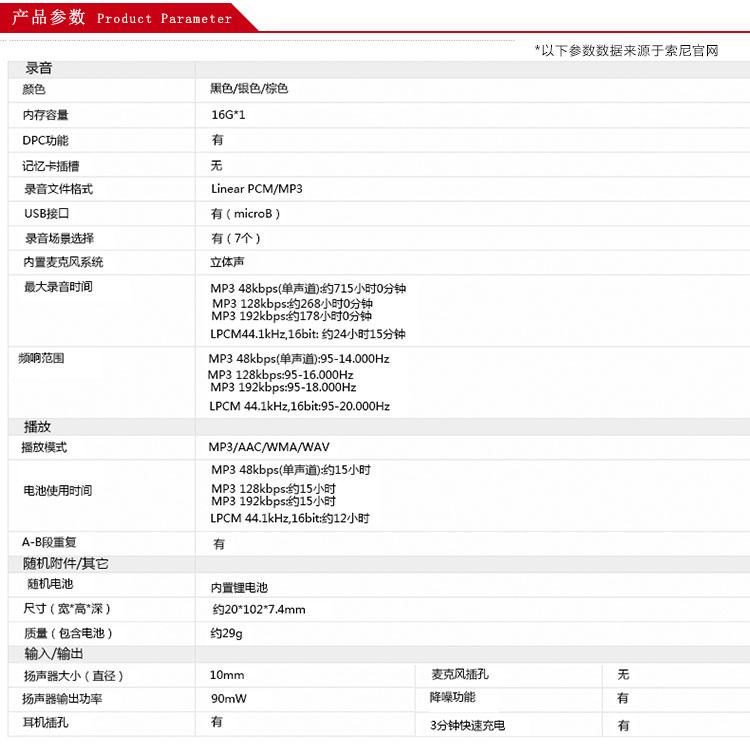This screenshot has height=755, width=750.
Task: Click the 最大录音时间 row label
Action: click(x=58, y=288)
